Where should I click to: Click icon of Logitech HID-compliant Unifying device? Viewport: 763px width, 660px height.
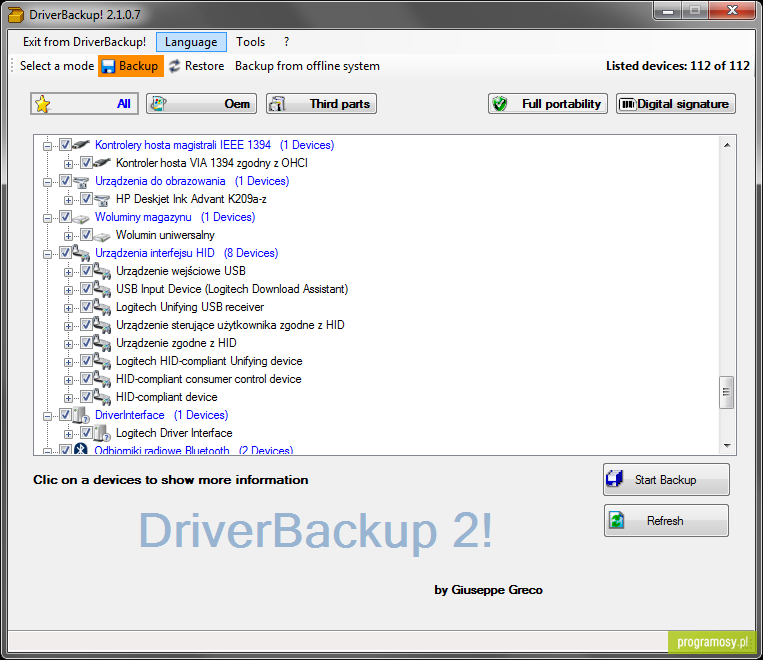(x=102, y=361)
